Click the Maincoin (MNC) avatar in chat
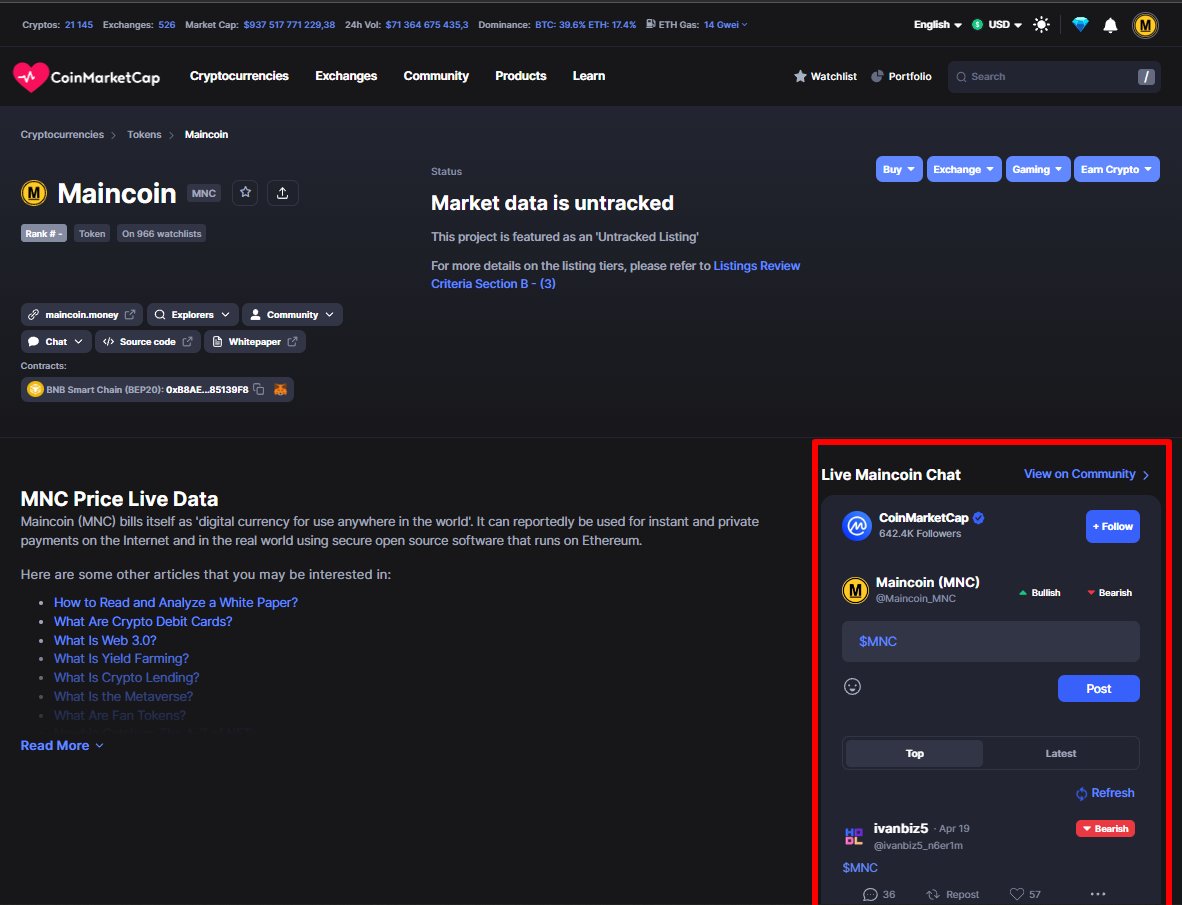The width and height of the screenshot is (1182, 905). pos(855,590)
